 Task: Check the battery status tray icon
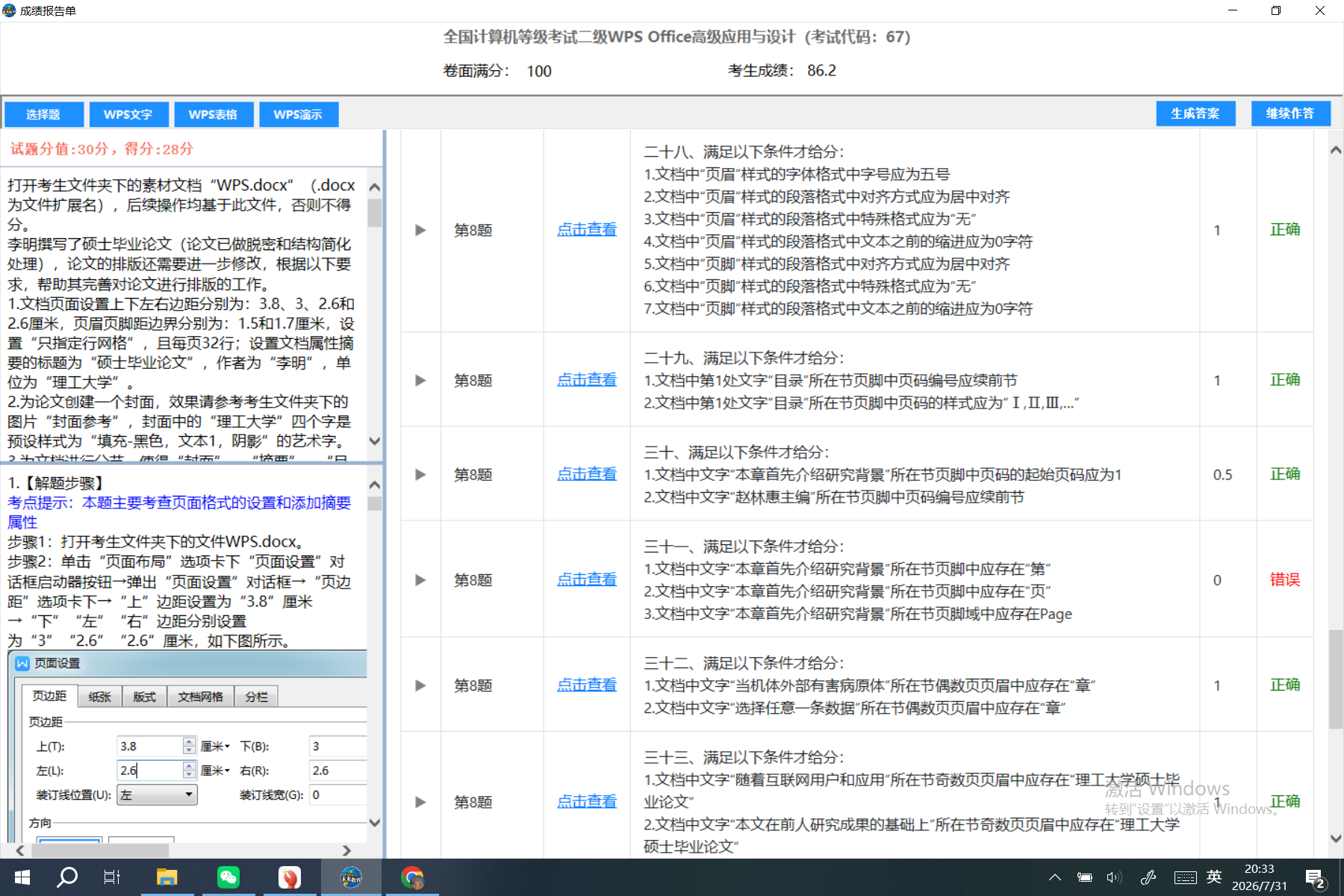(1084, 877)
